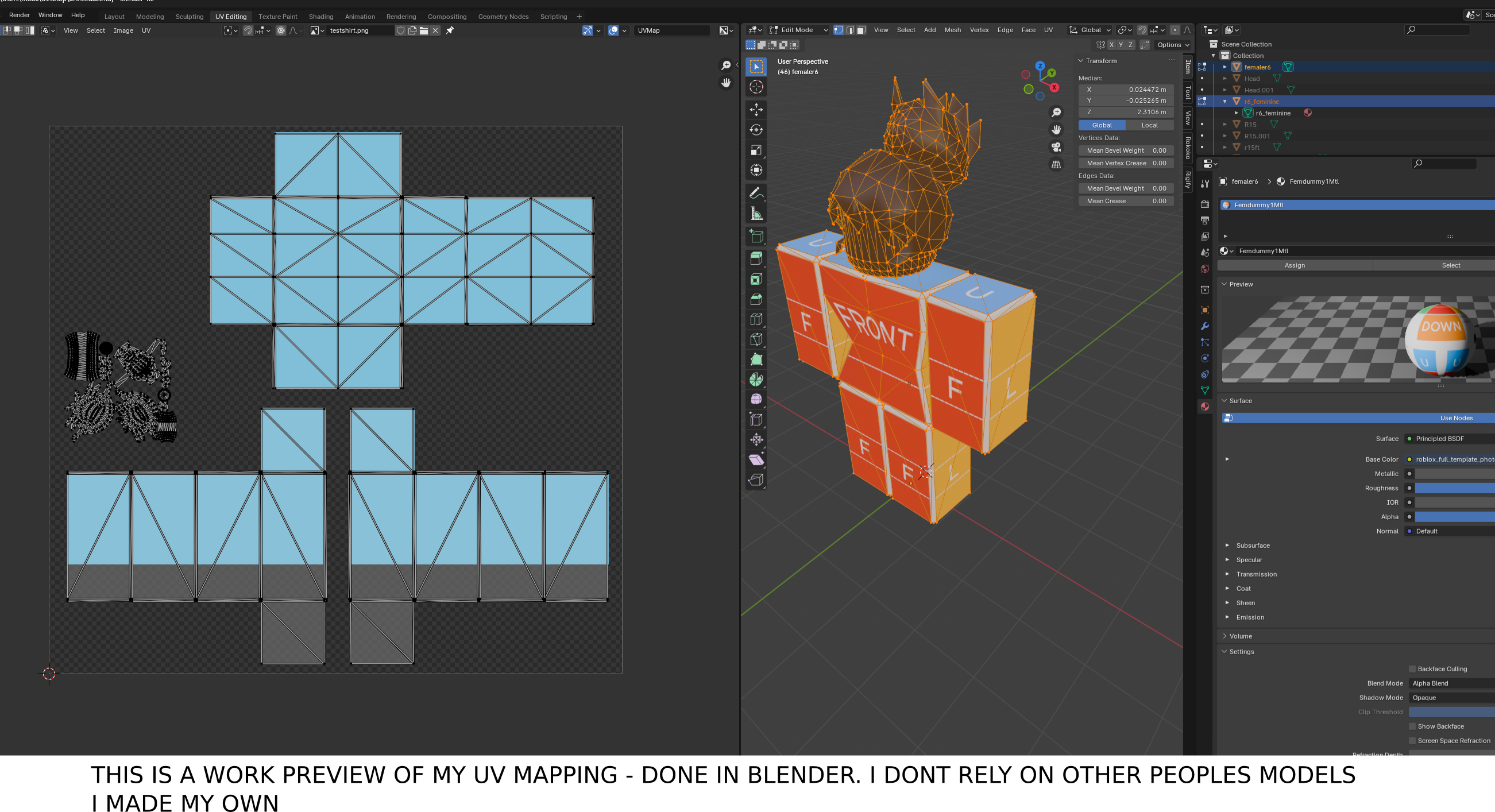Switch perspective/orthographic grid icon in viewport
Screen dimensions: 1495x812
point(1056,165)
